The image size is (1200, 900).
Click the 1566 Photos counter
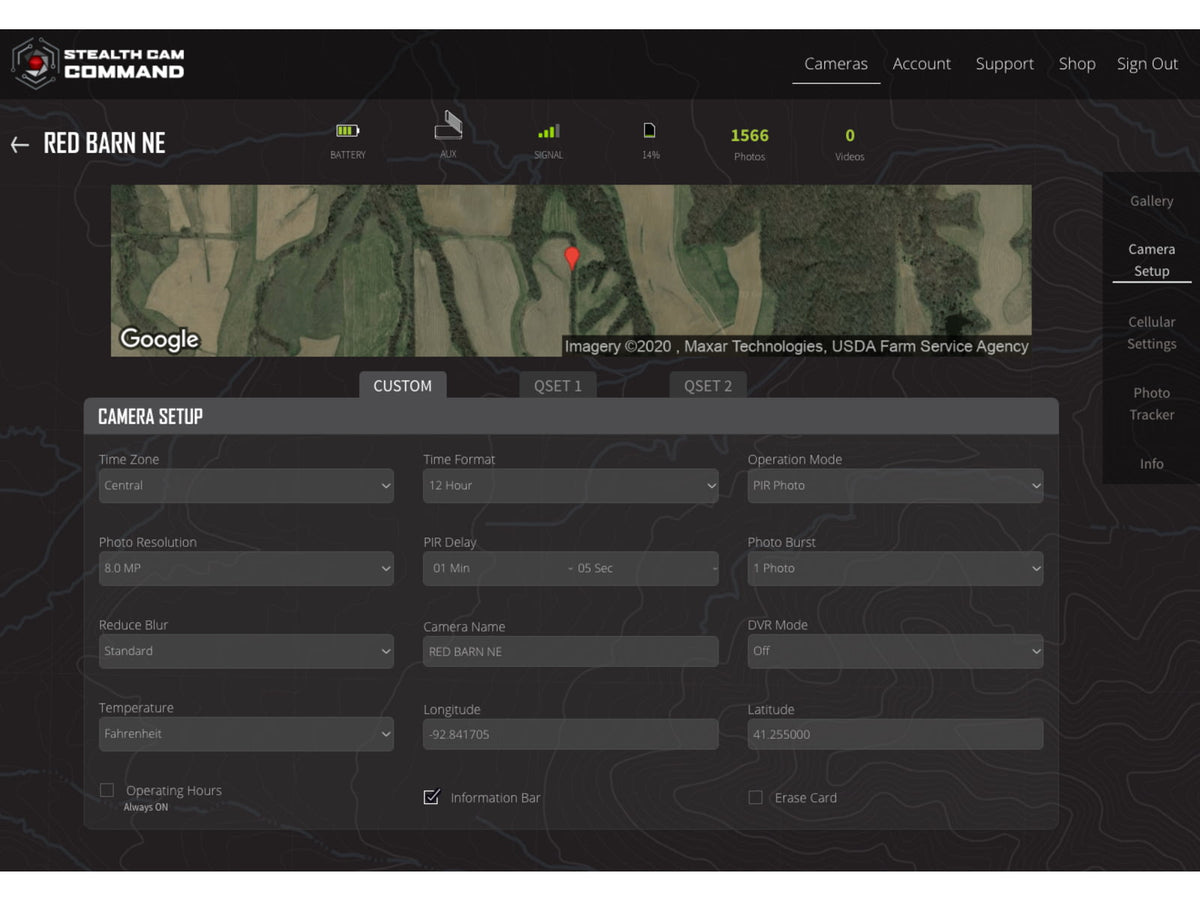pos(750,144)
